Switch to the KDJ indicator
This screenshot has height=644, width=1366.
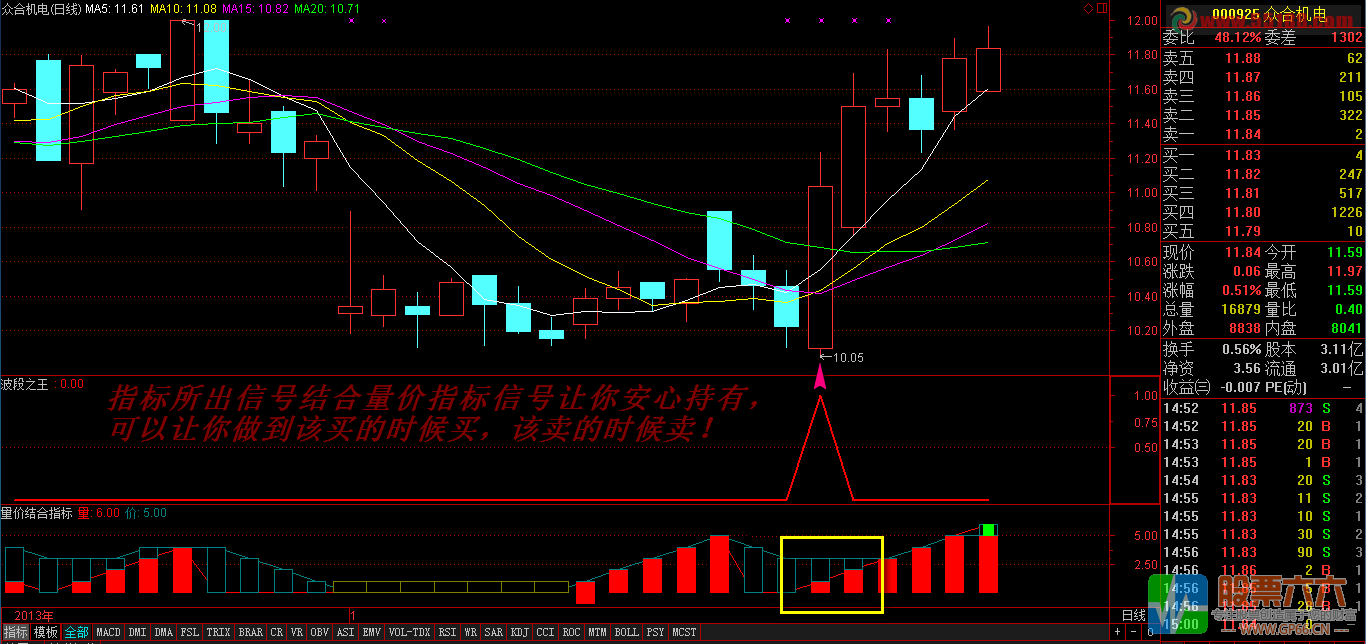(x=519, y=633)
